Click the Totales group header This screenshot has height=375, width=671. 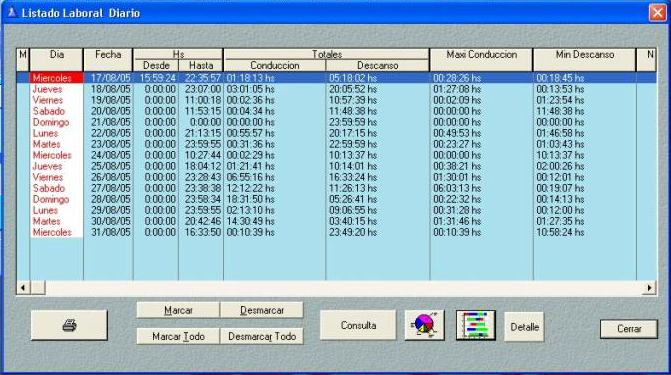(x=327, y=54)
